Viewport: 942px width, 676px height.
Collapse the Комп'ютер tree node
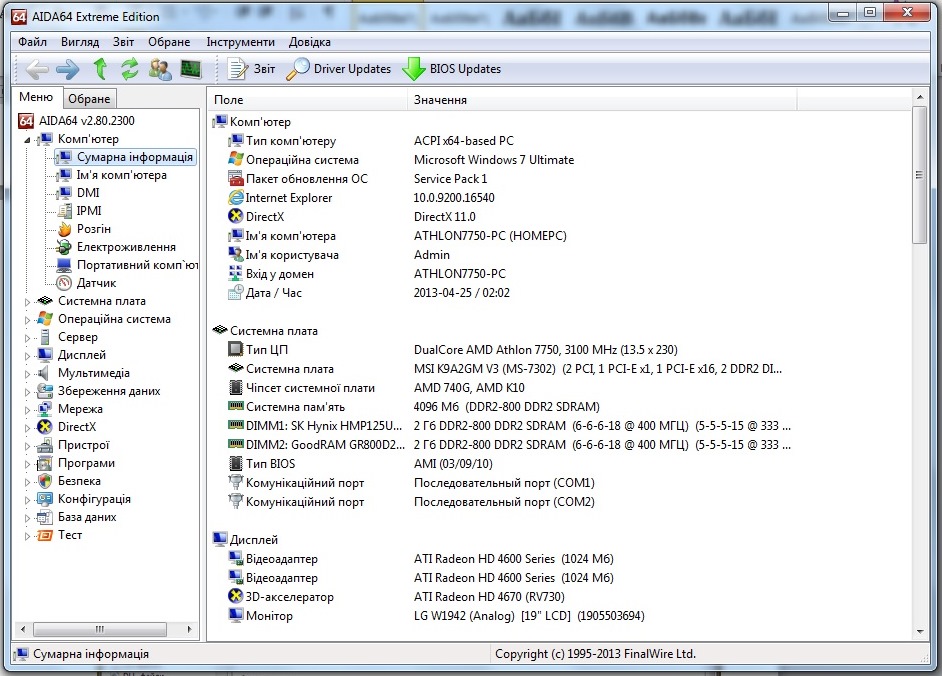point(27,139)
